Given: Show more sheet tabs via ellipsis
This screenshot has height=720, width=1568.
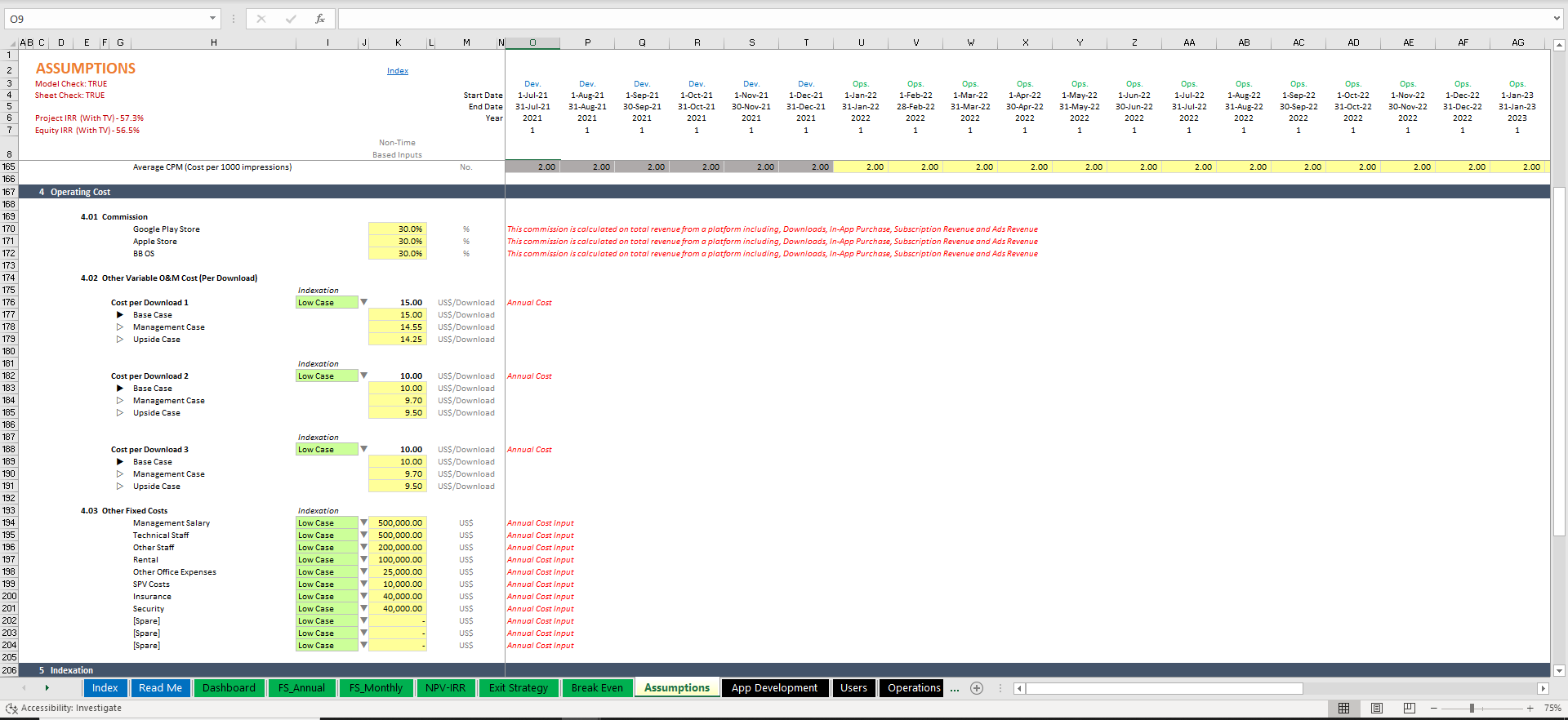Looking at the screenshot, I should point(955,689).
